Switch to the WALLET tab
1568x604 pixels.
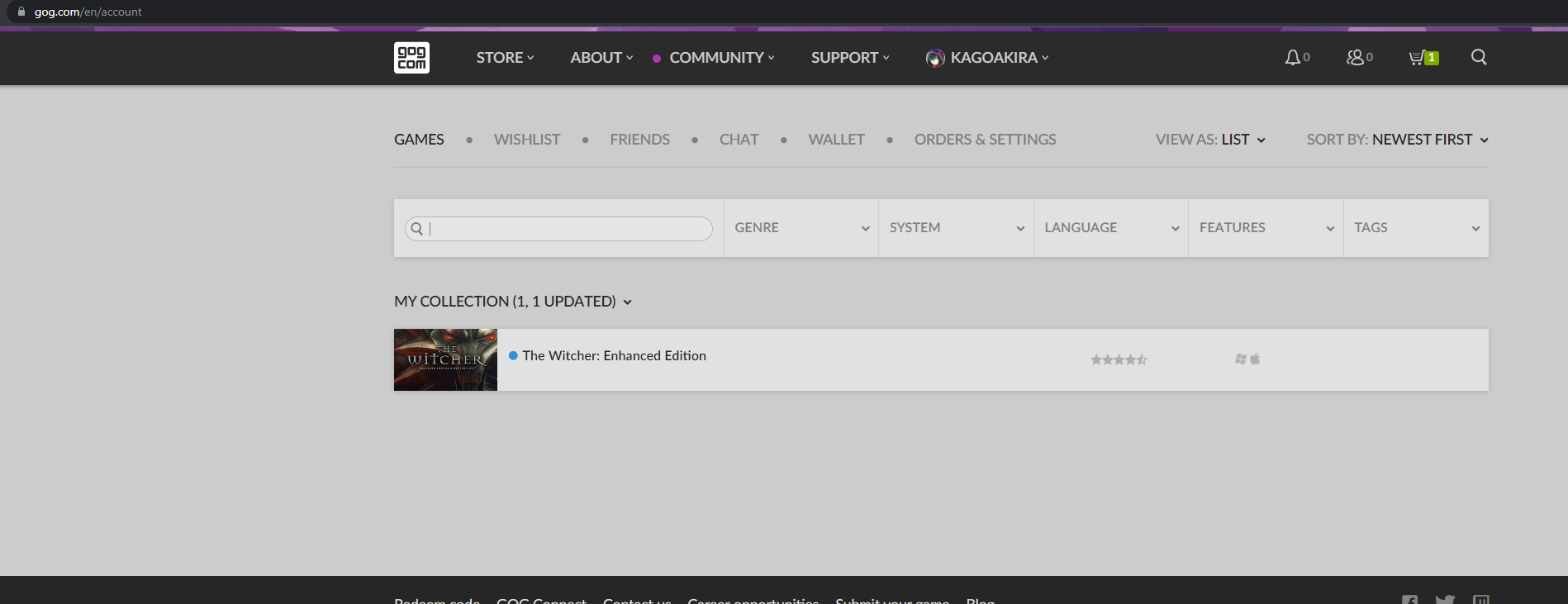(836, 140)
